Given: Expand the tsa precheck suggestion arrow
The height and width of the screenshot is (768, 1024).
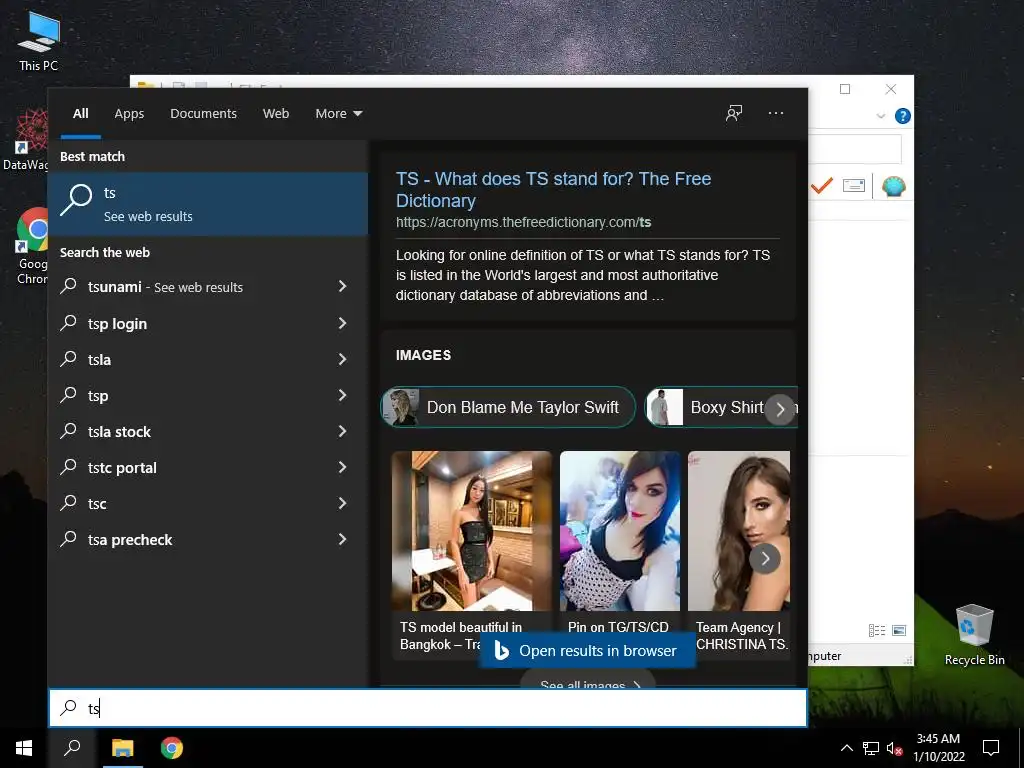Looking at the screenshot, I should [x=342, y=539].
